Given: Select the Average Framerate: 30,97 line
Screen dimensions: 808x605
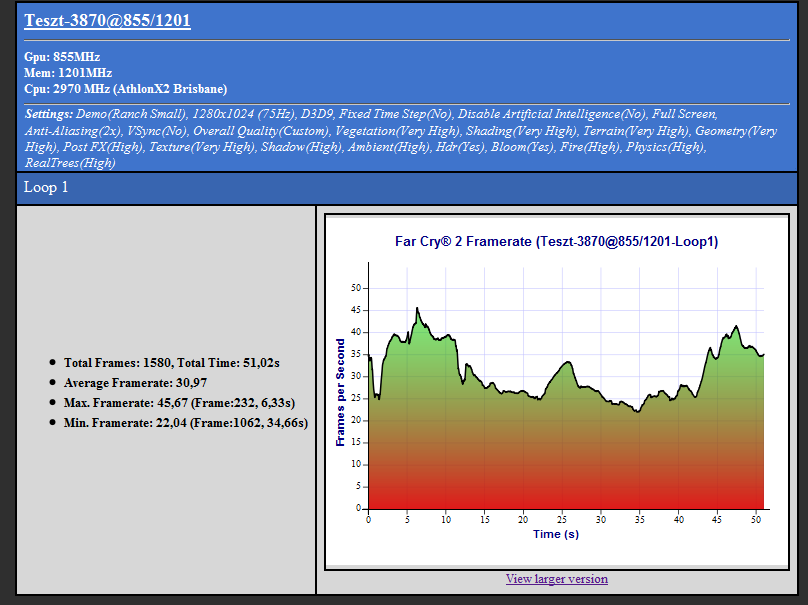Looking at the screenshot, I should tap(135, 383).
